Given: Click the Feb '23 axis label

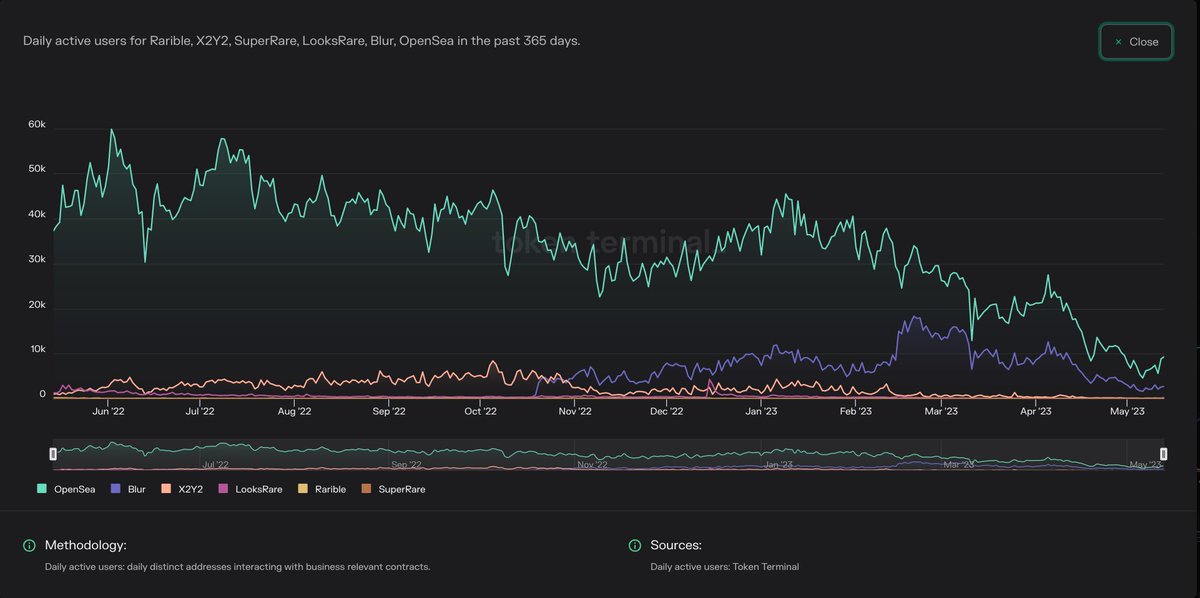Looking at the screenshot, I should click(x=855, y=411).
